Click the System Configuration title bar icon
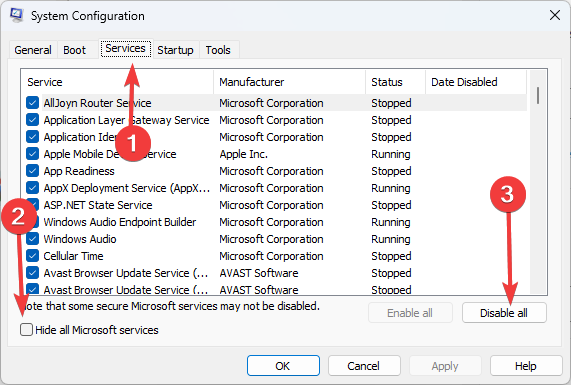This screenshot has height=385, width=571. pyautogui.click(x=16, y=15)
